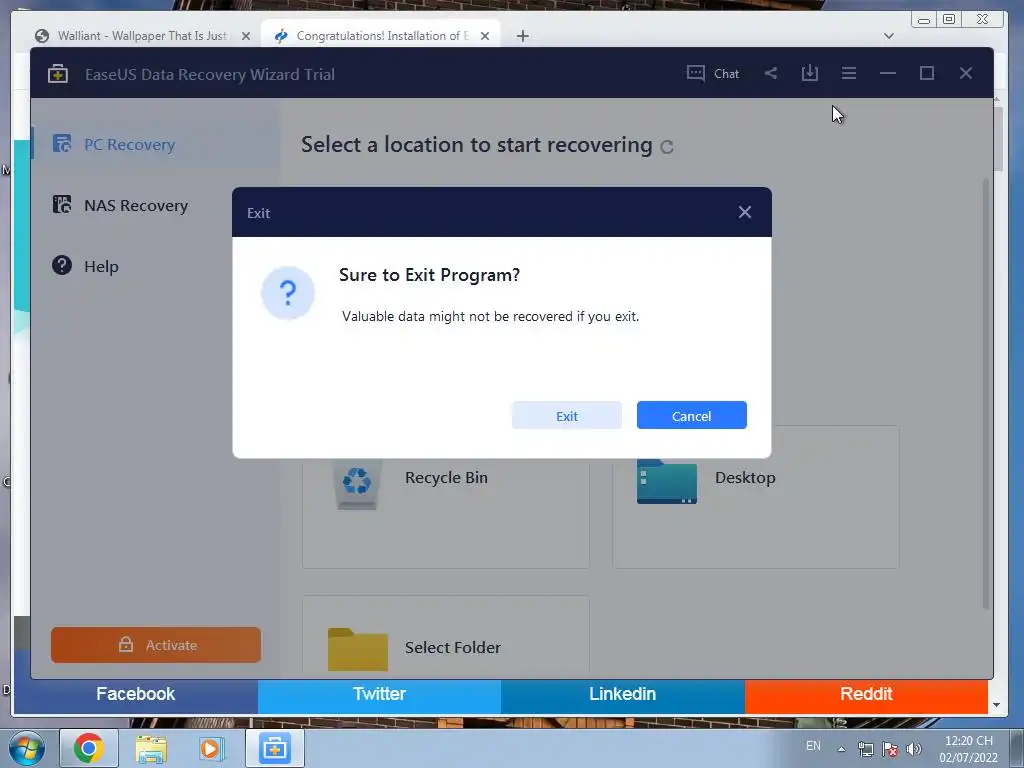Click the EaseUS window vertical scrollbar

(x=987, y=392)
